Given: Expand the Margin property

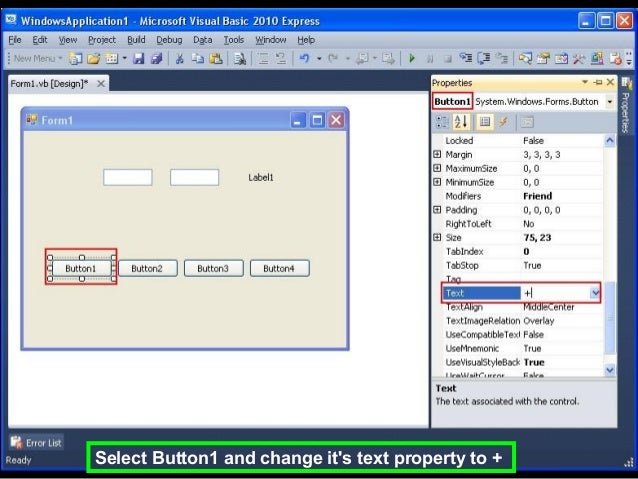Looking at the screenshot, I should point(437,154).
